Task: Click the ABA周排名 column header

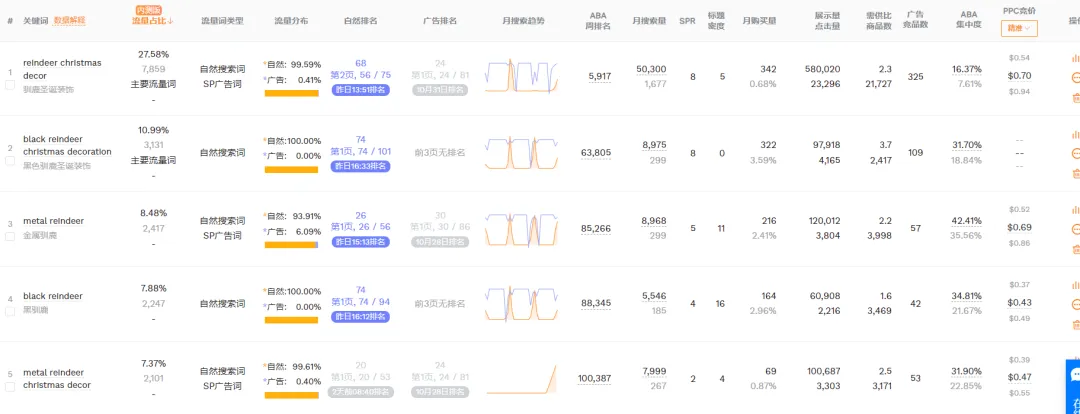Action: point(600,20)
